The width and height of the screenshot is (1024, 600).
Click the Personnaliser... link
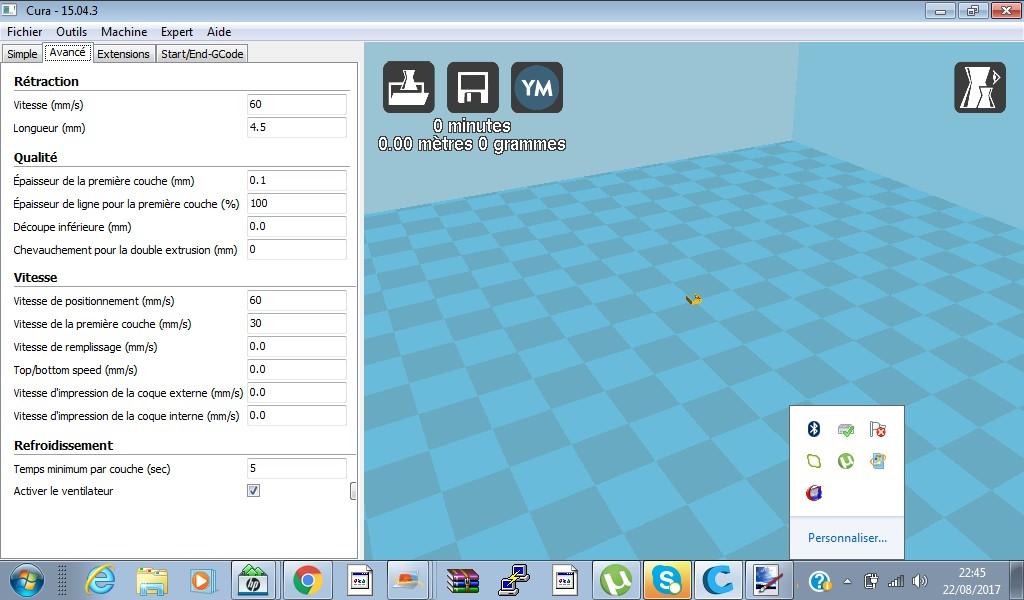click(847, 538)
